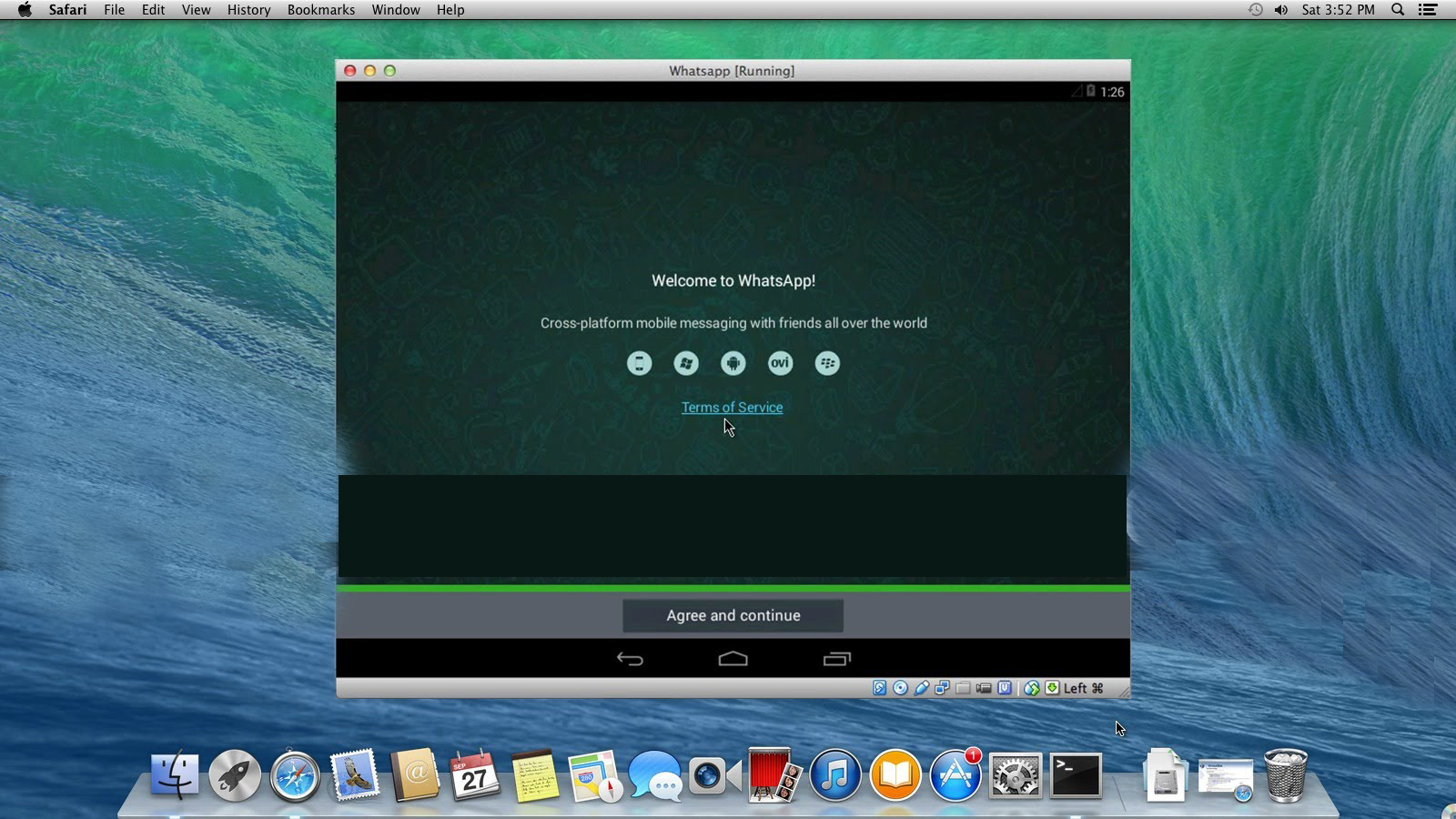
Task: Open the View menu
Action: [x=196, y=10]
